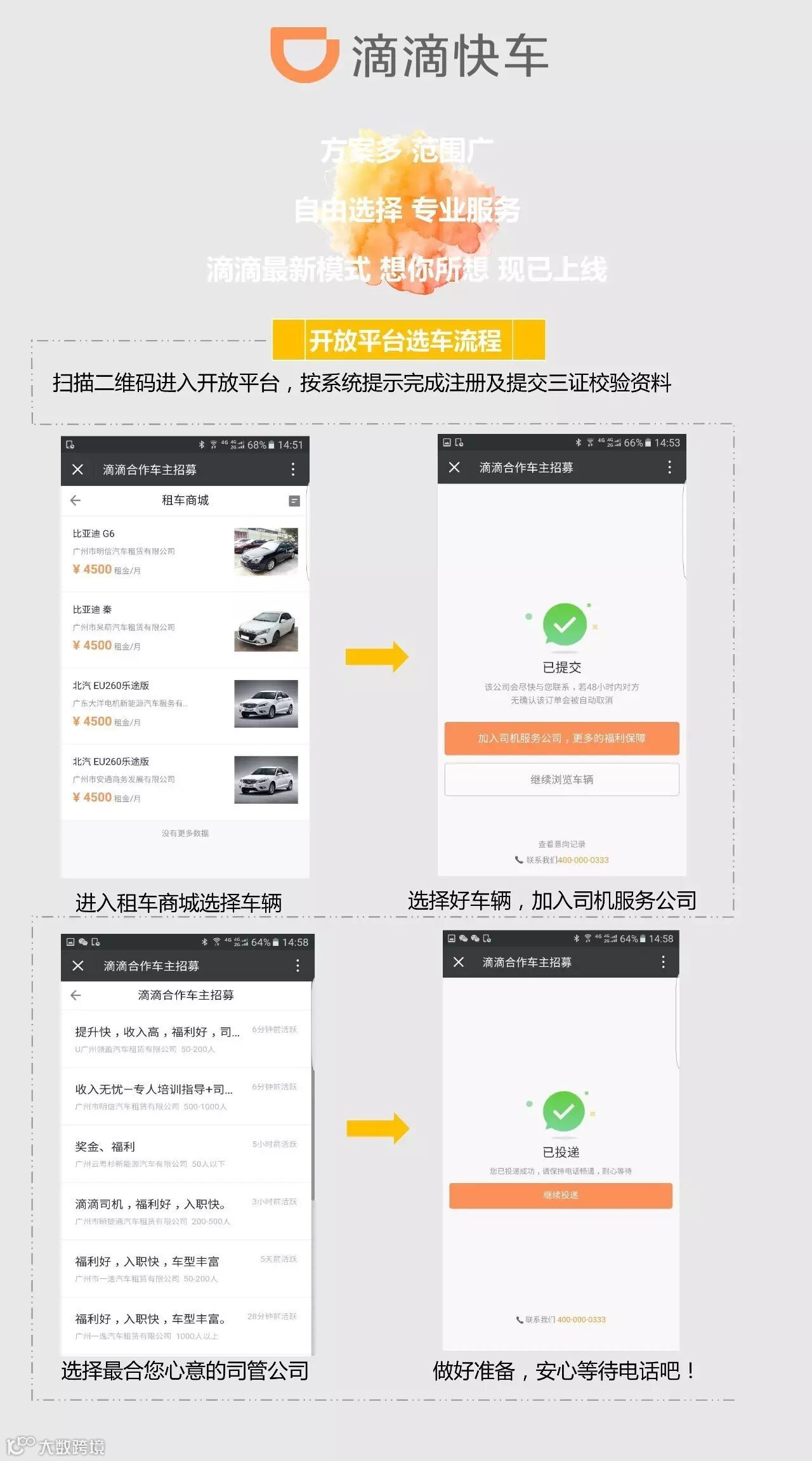
Task: Close the 14:51 screenshot's 滴滴合作车主招募 page
Action: coord(78,469)
